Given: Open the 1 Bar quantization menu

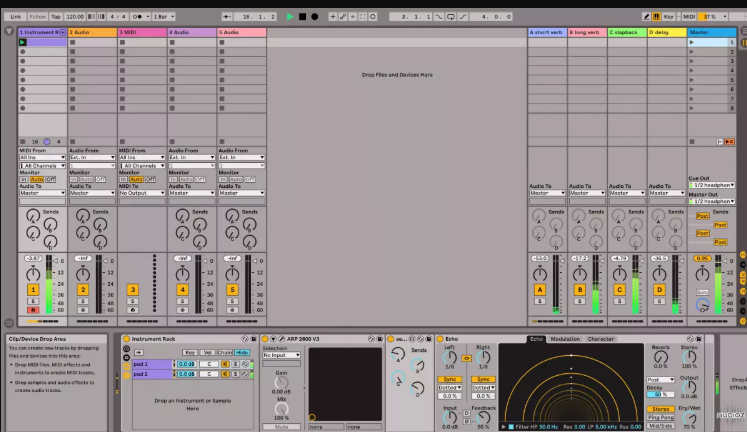Looking at the screenshot, I should click(x=163, y=17).
